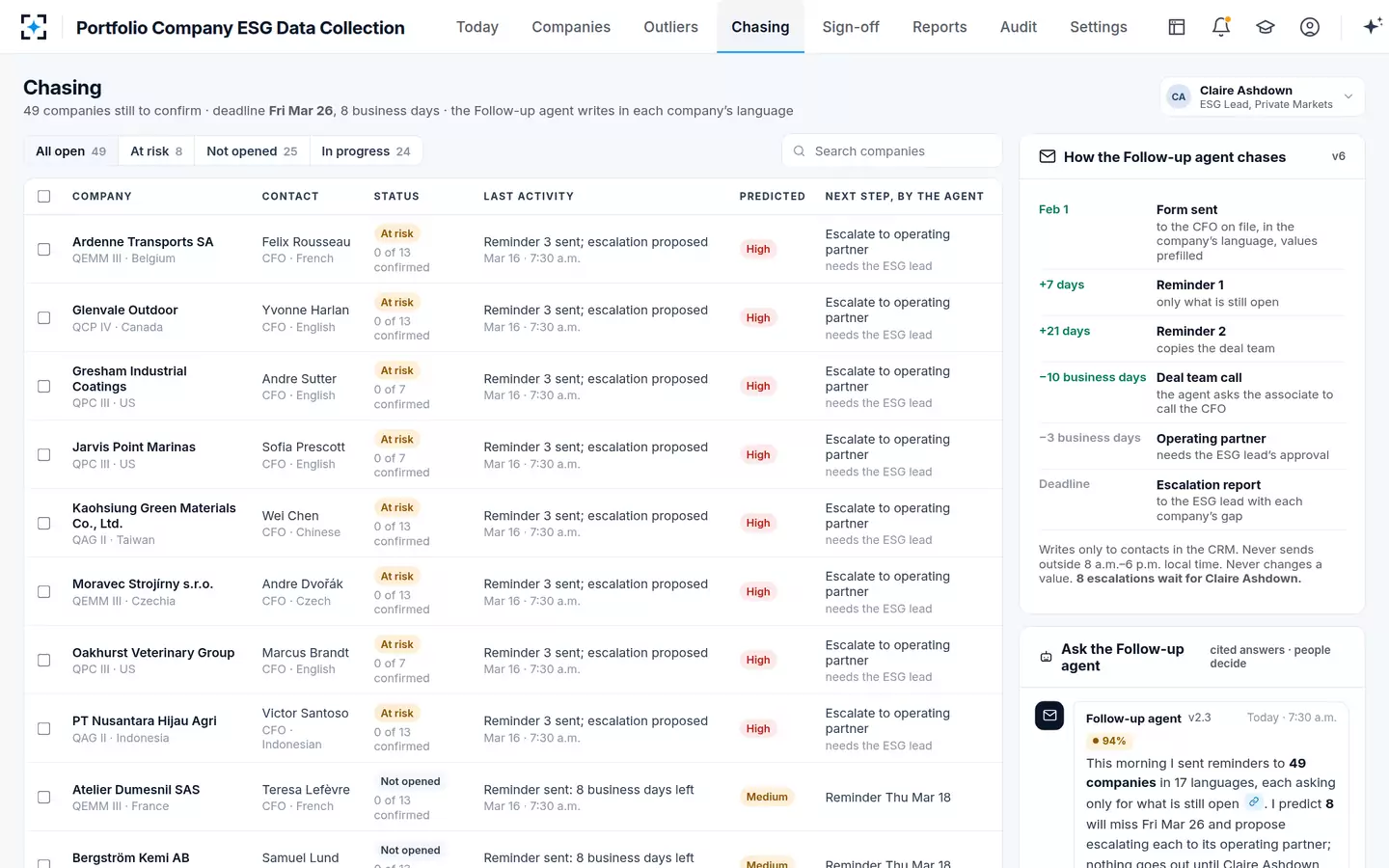Open the Sign-off tab

click(x=851, y=27)
